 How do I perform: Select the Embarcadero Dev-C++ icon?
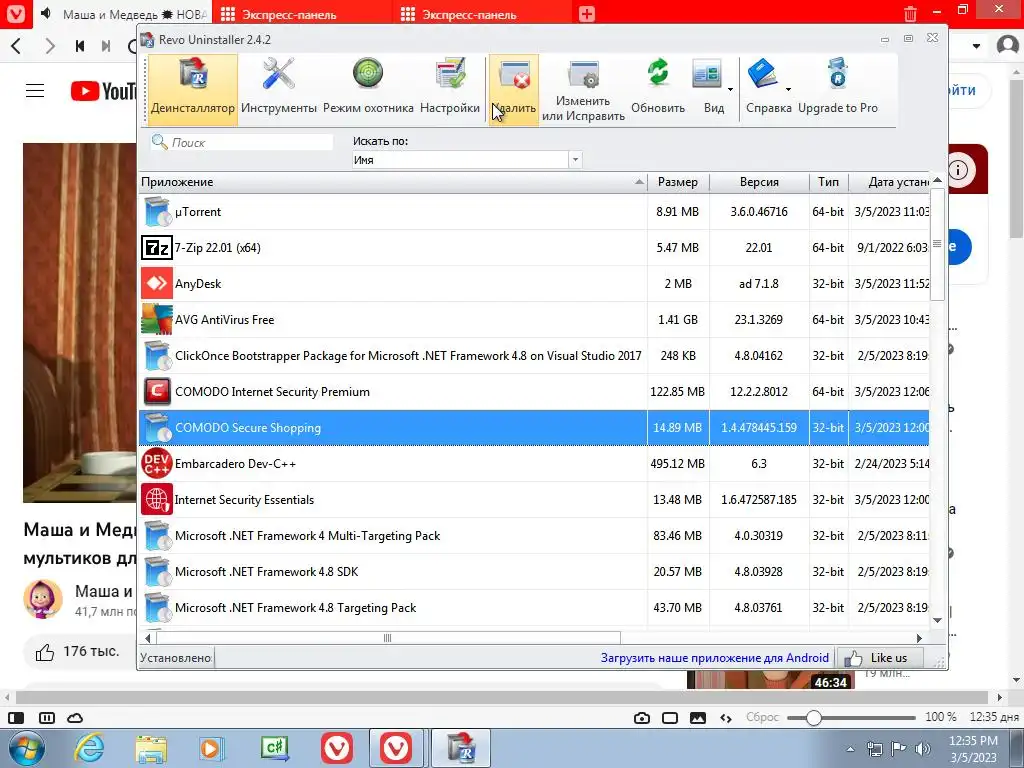pyautogui.click(x=157, y=464)
